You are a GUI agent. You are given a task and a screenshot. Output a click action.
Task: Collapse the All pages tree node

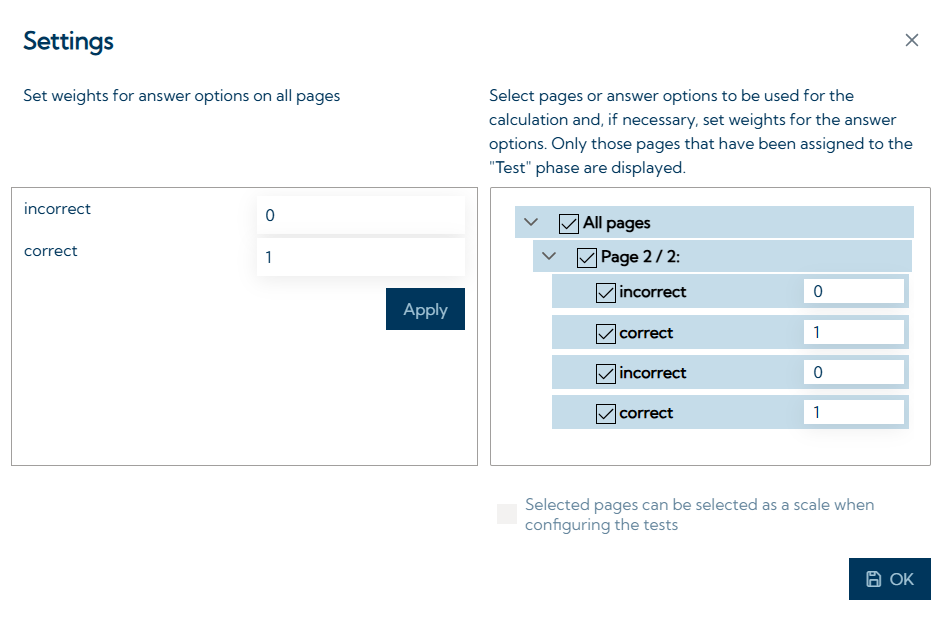pos(531,222)
